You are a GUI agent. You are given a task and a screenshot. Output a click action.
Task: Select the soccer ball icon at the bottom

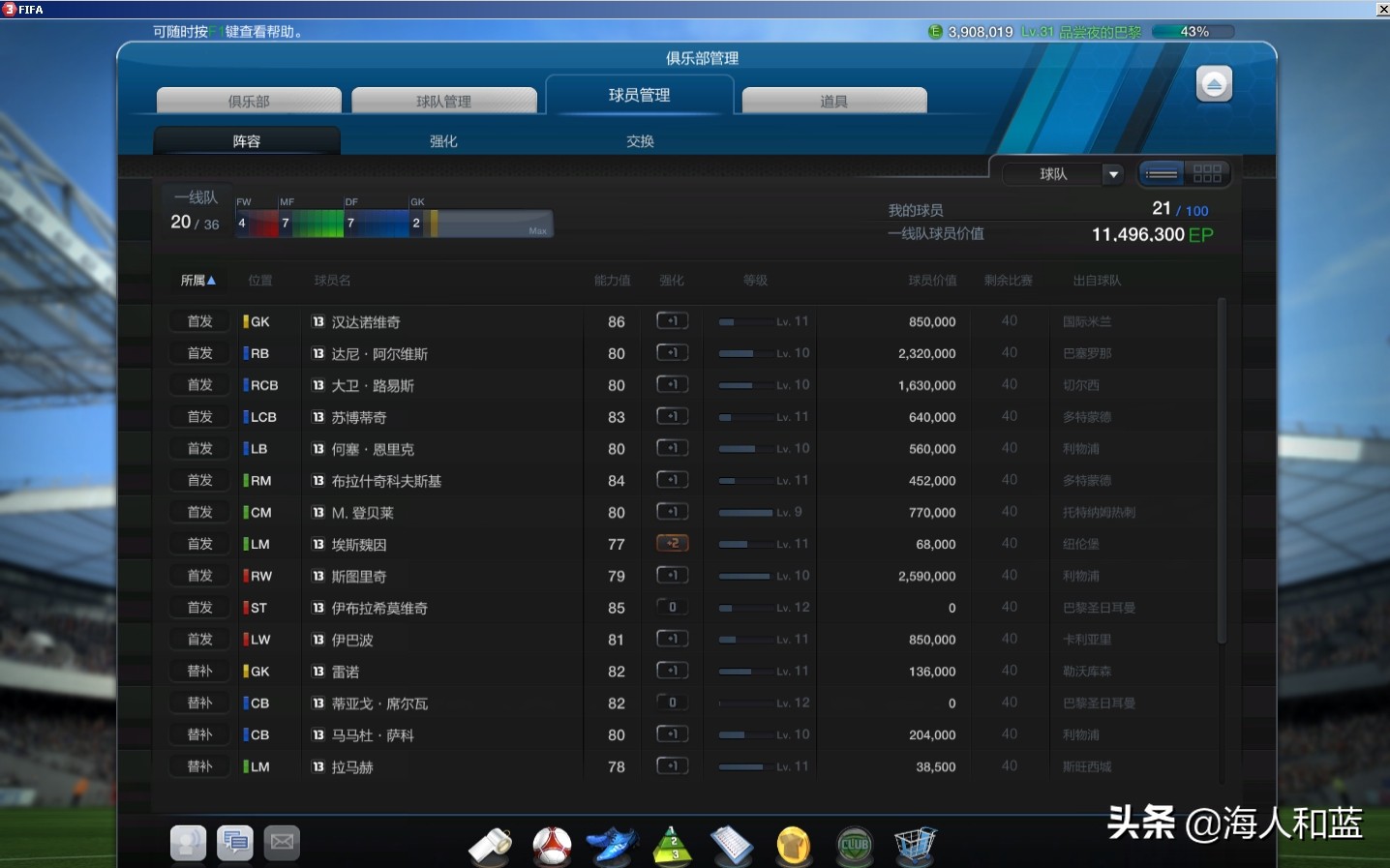(551, 844)
